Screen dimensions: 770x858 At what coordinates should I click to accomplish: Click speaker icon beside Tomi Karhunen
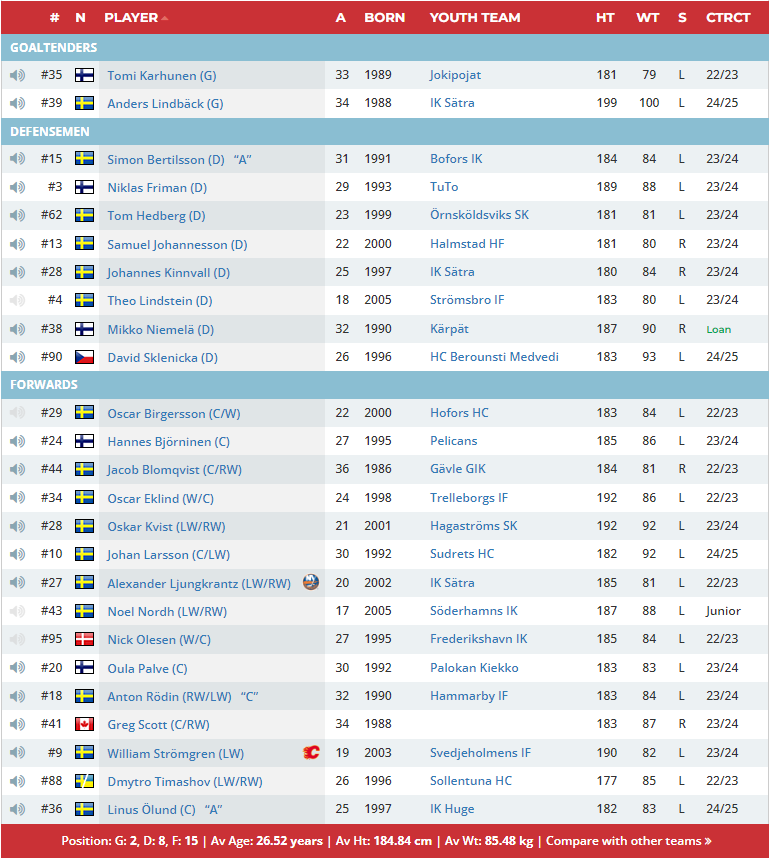click(x=17, y=75)
